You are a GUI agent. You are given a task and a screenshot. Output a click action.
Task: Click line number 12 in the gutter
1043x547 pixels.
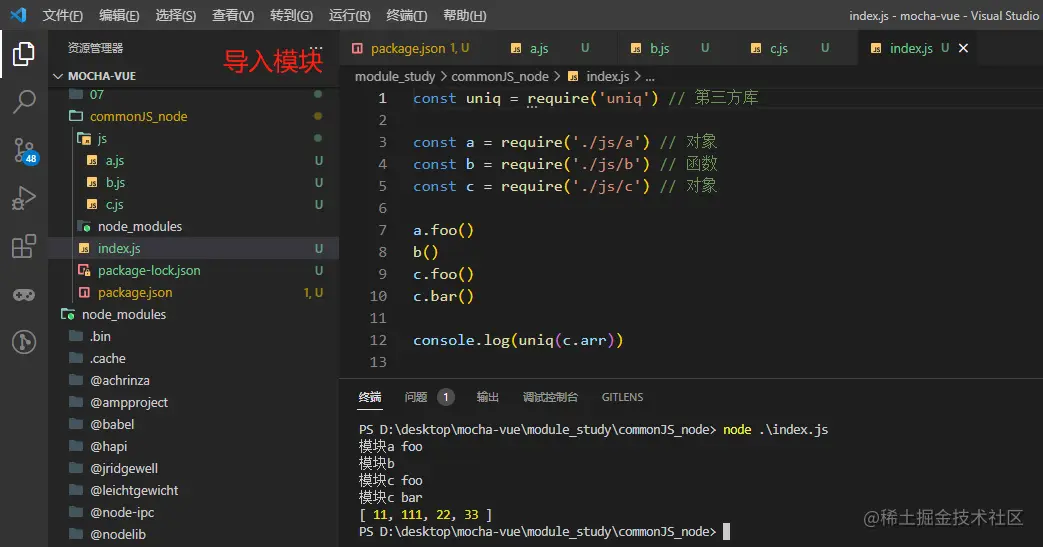tap(378, 340)
